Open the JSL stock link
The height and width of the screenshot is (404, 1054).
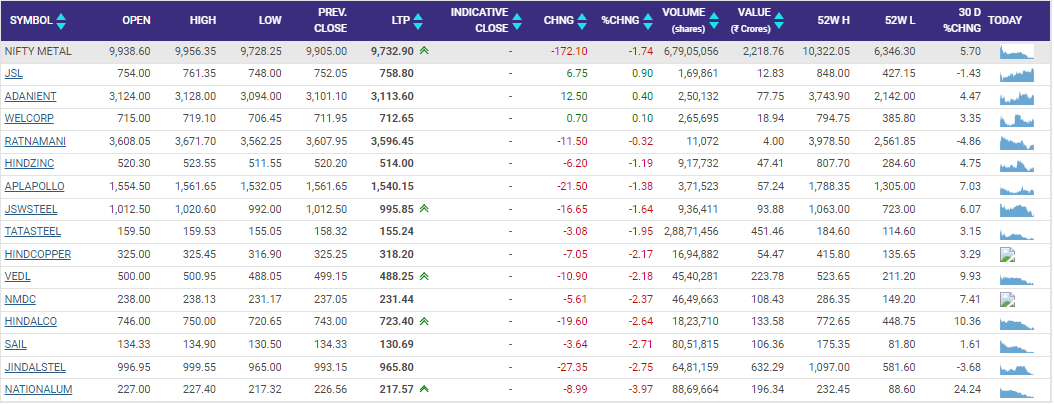coord(14,73)
